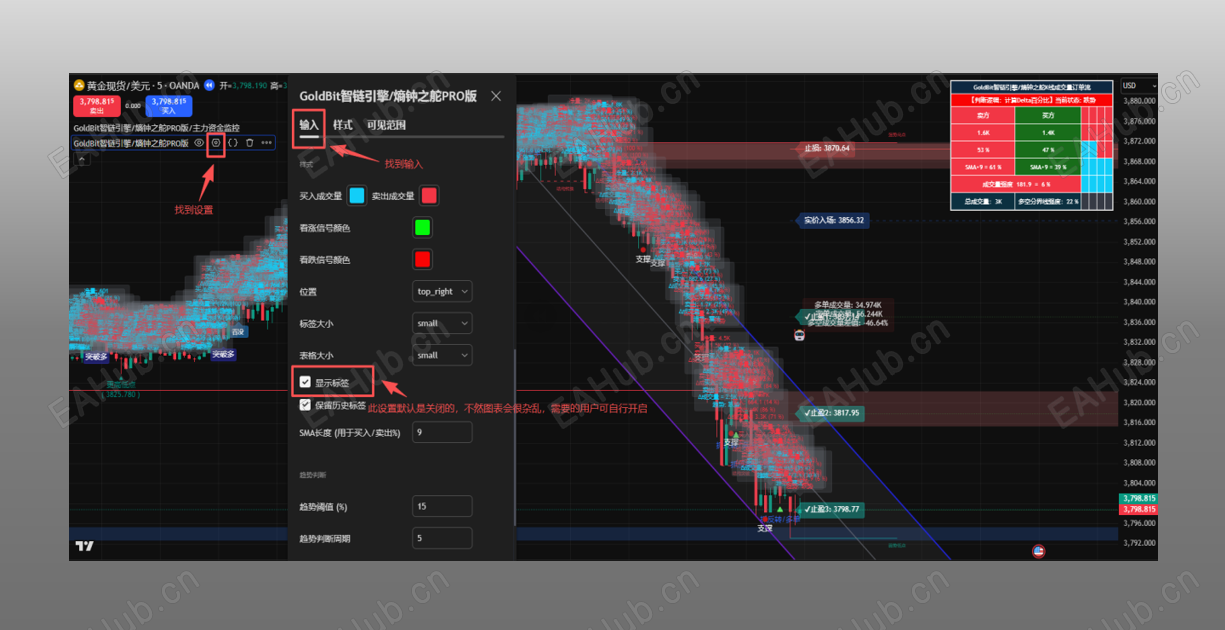The width and height of the screenshot is (1225, 630).
Task: Switch to the 样式 tab
Action: [x=342, y=125]
